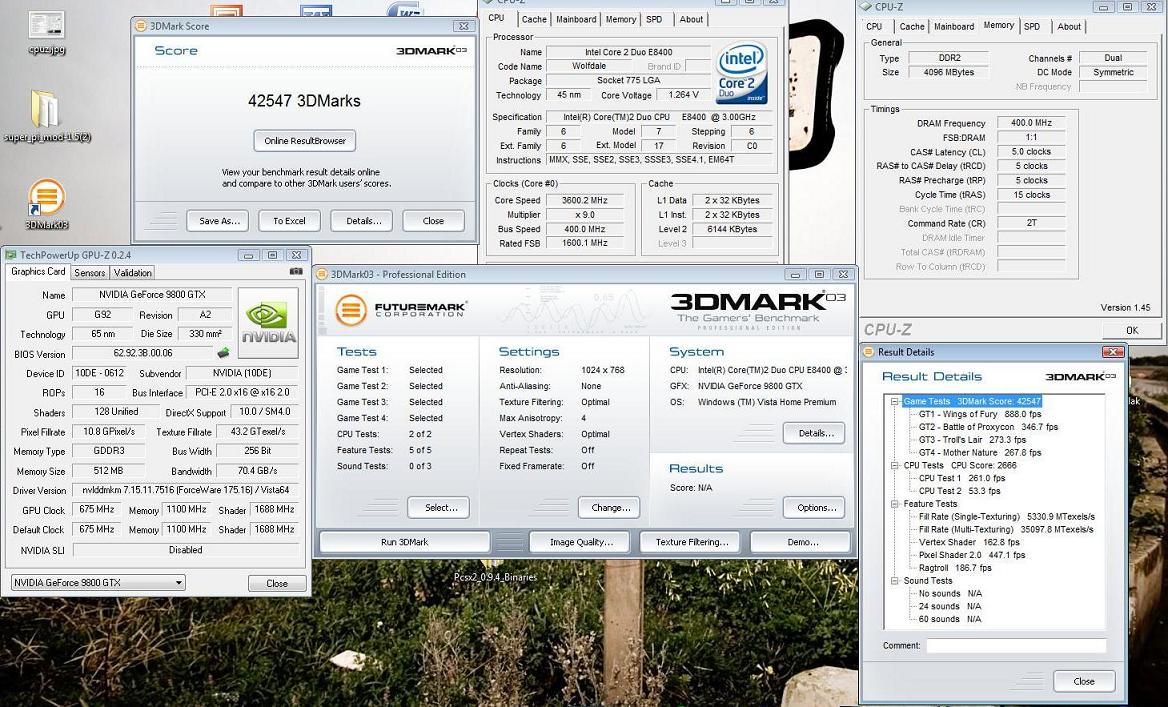Click Close in the 3DMark Score window

pos(433,221)
